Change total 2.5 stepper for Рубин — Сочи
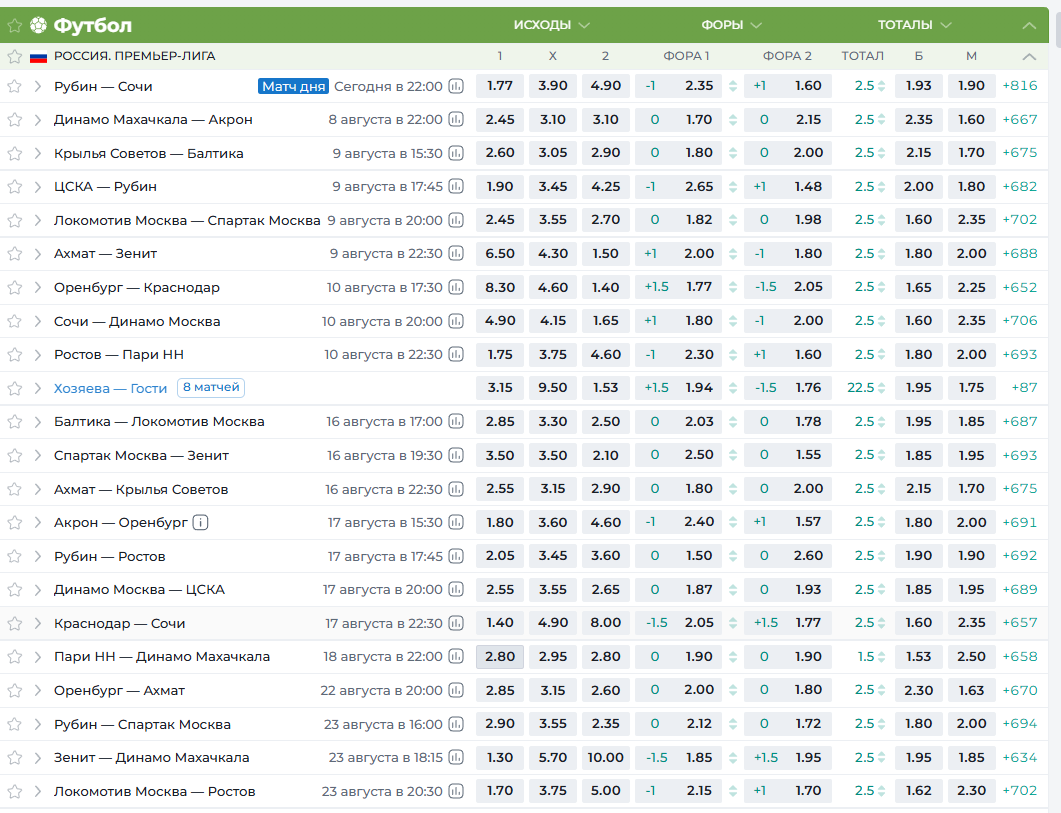The height and width of the screenshot is (813, 1061). (881, 87)
